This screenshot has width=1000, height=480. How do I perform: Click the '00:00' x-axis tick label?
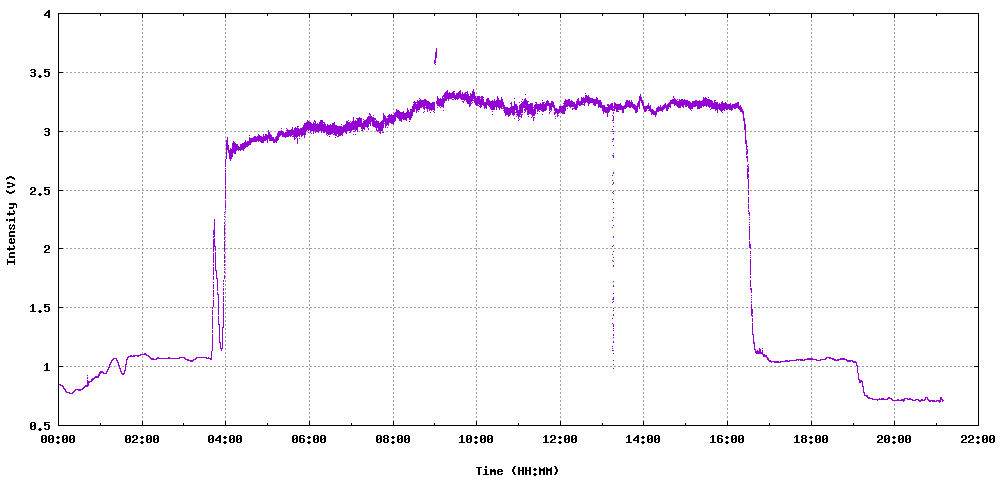point(58,439)
